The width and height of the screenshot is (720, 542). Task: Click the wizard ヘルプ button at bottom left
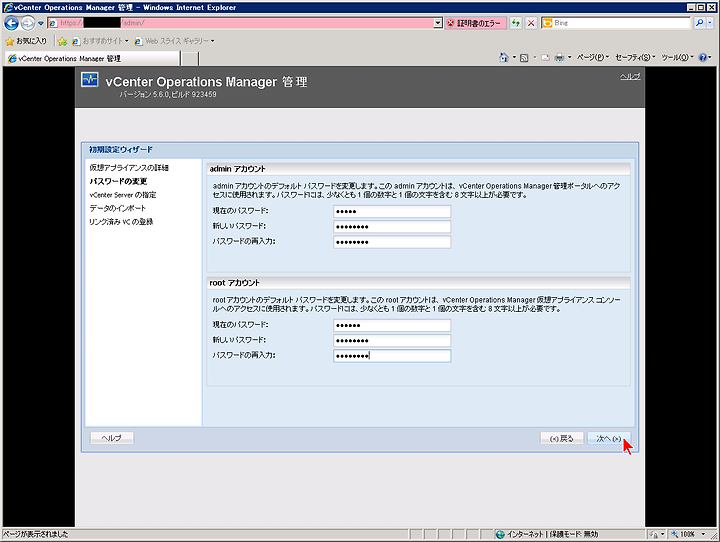click(x=112, y=438)
